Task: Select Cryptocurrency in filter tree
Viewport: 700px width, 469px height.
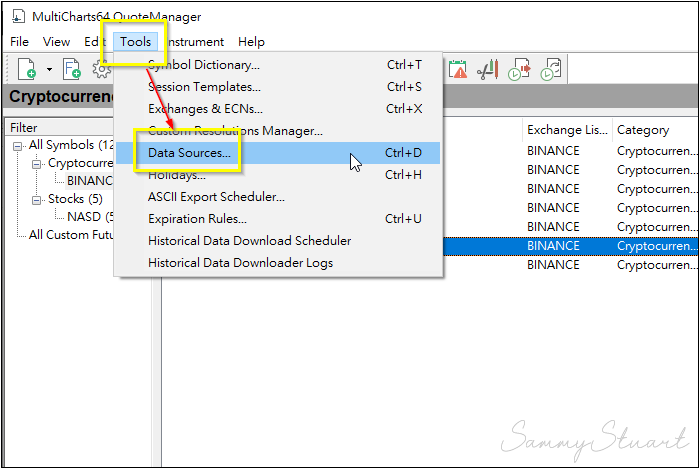Action: click(80, 163)
